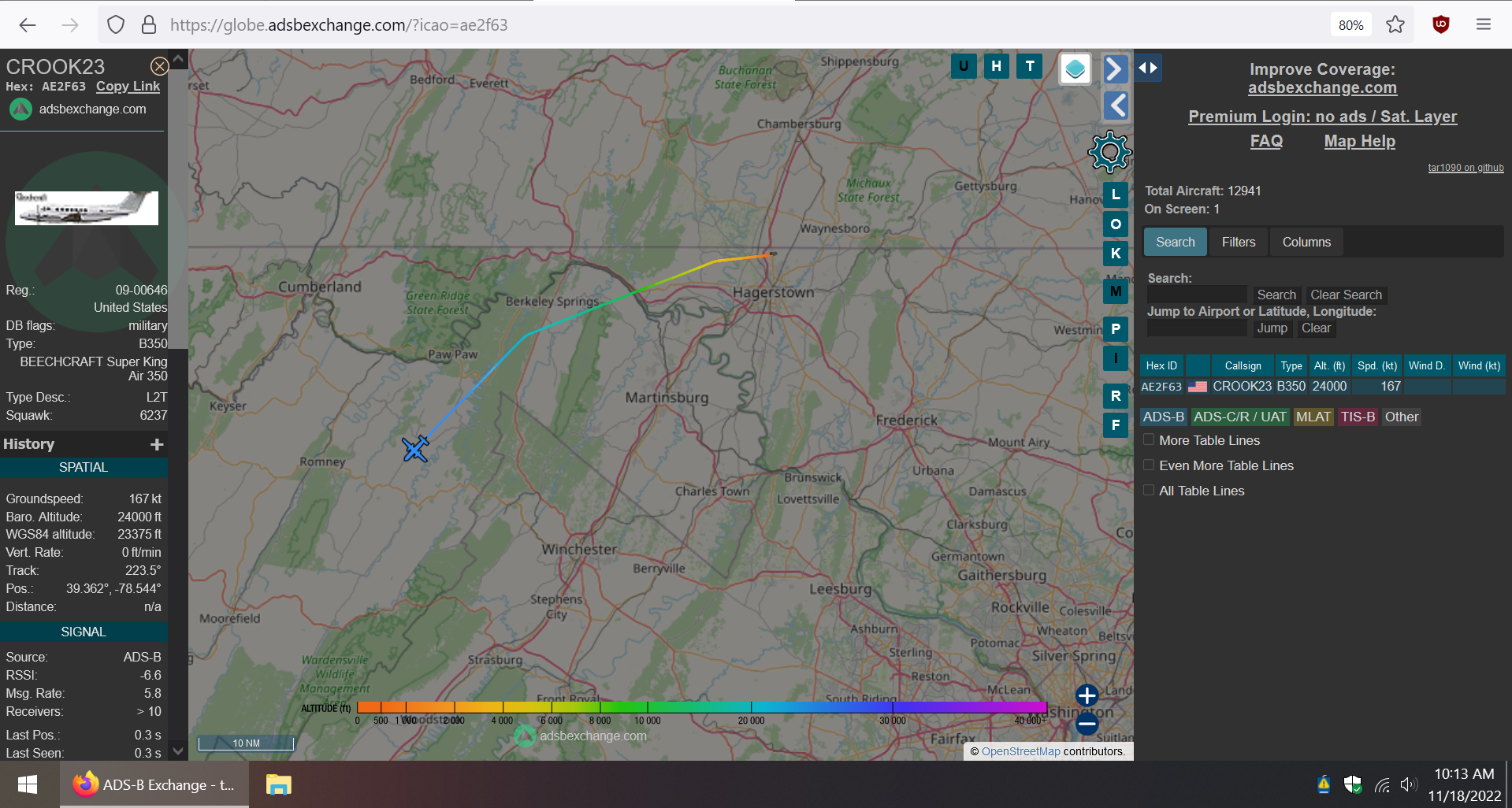Select the CROOK23 row in aircraft table

(x=1323, y=386)
